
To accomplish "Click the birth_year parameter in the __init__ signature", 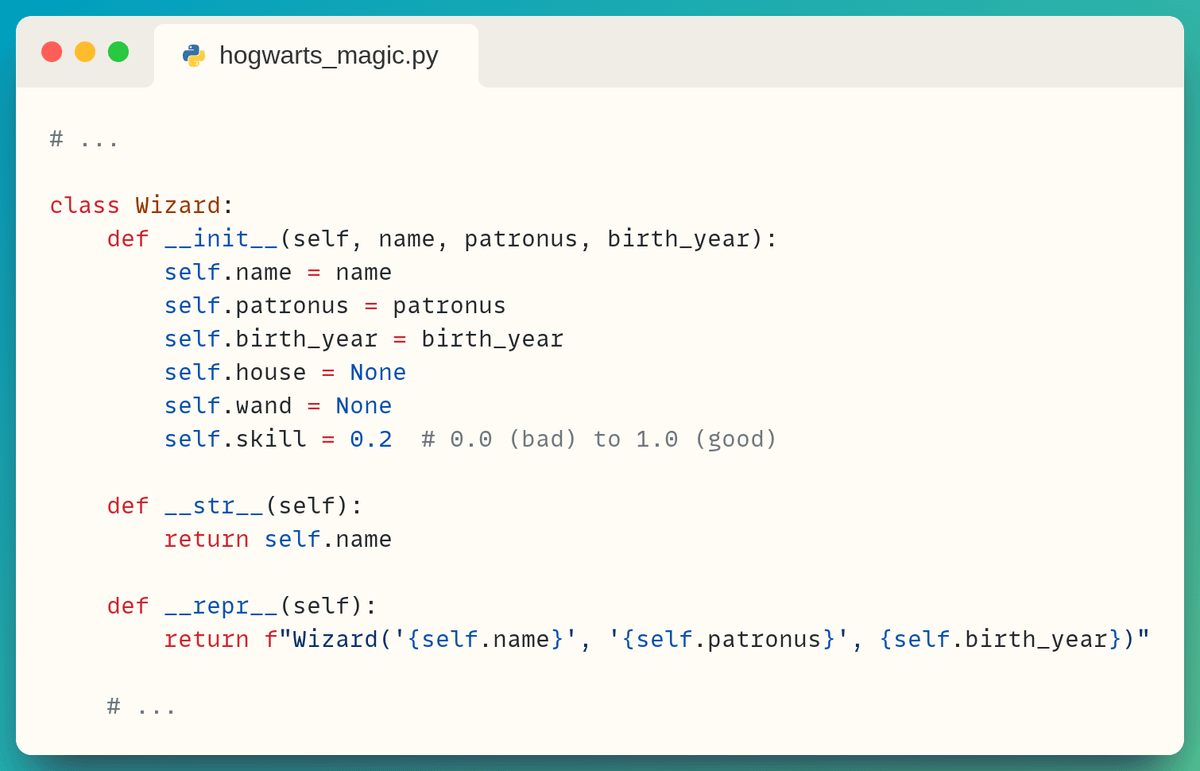I will pos(678,239).
